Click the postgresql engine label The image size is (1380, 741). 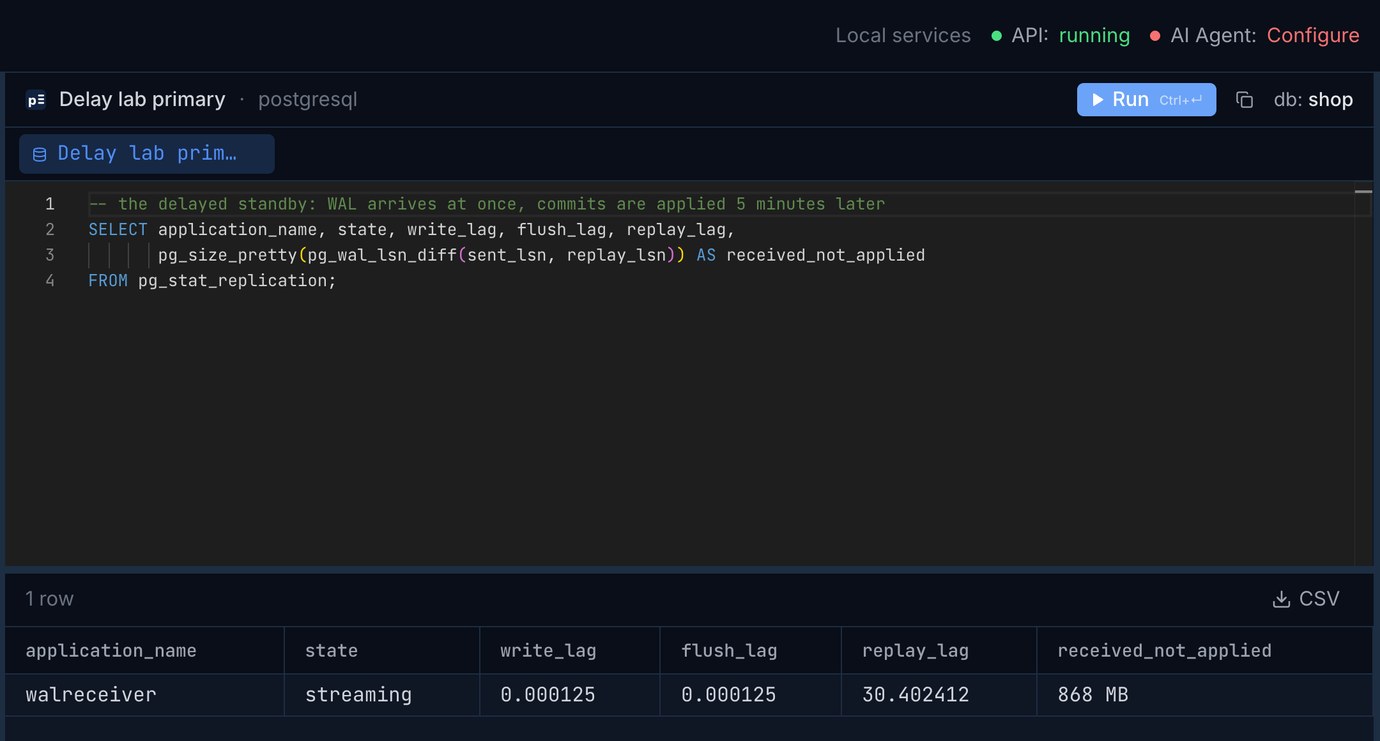[x=307, y=100]
